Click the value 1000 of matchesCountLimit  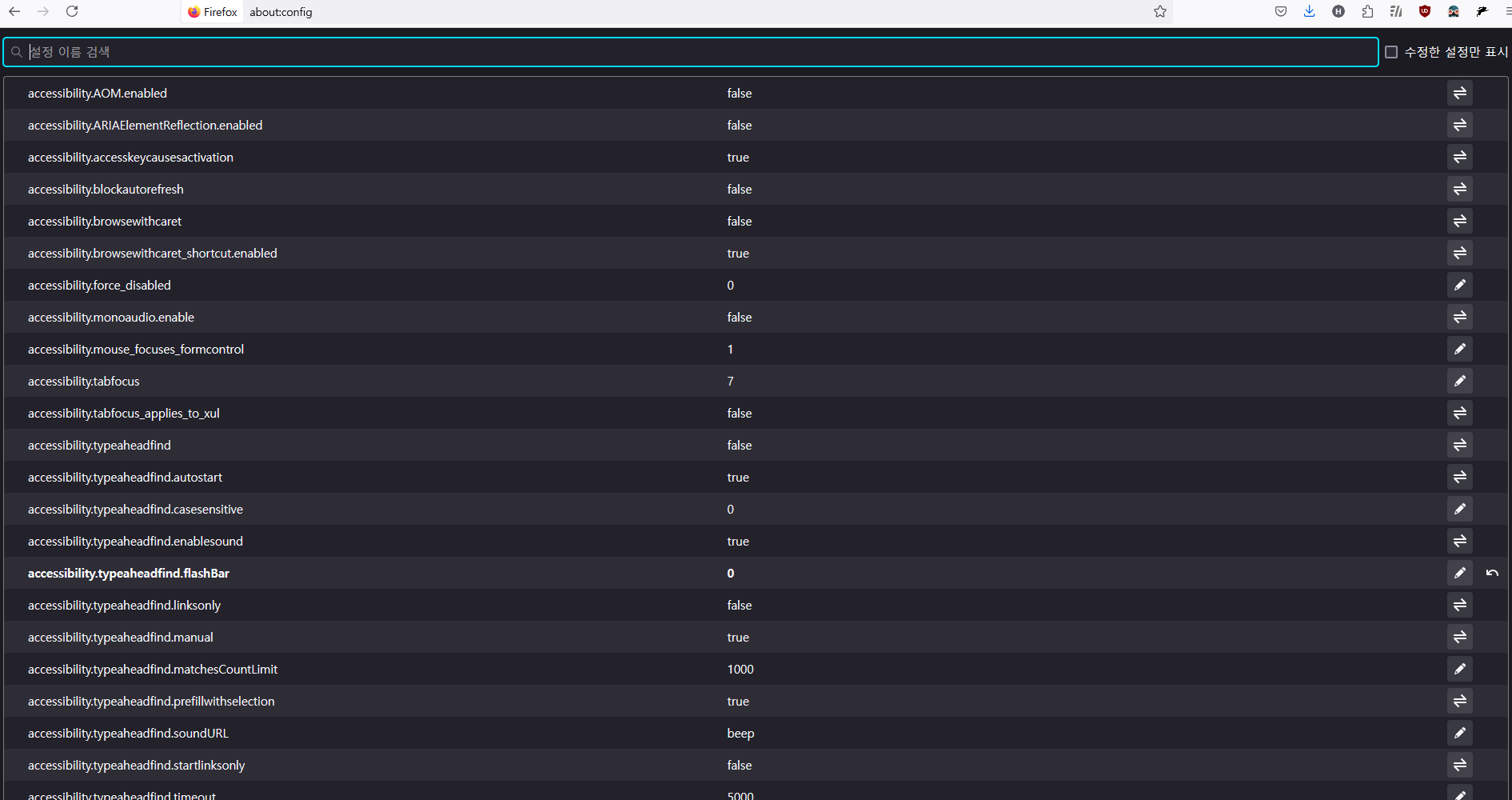[740, 669]
